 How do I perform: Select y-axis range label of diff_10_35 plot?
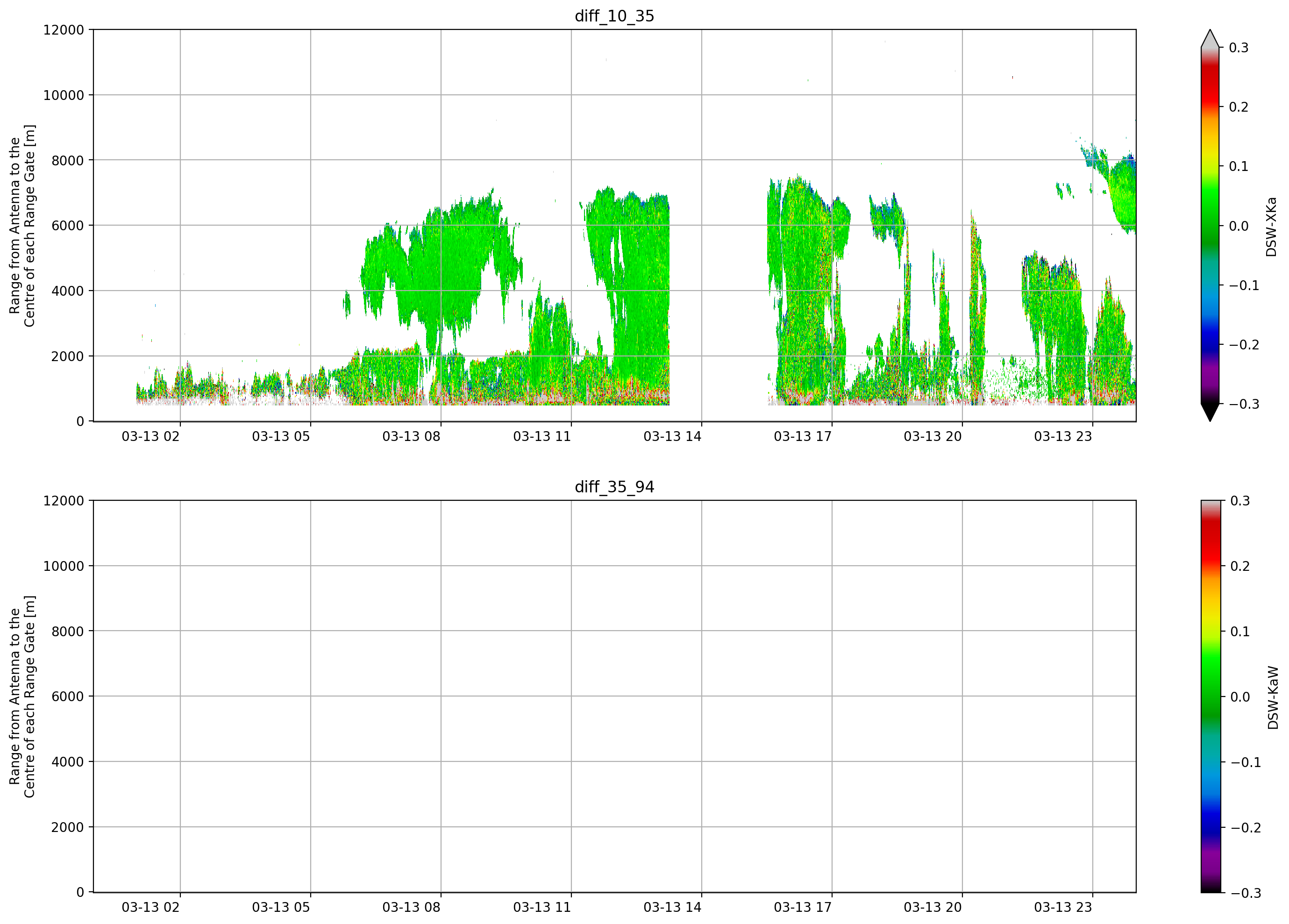[22, 226]
